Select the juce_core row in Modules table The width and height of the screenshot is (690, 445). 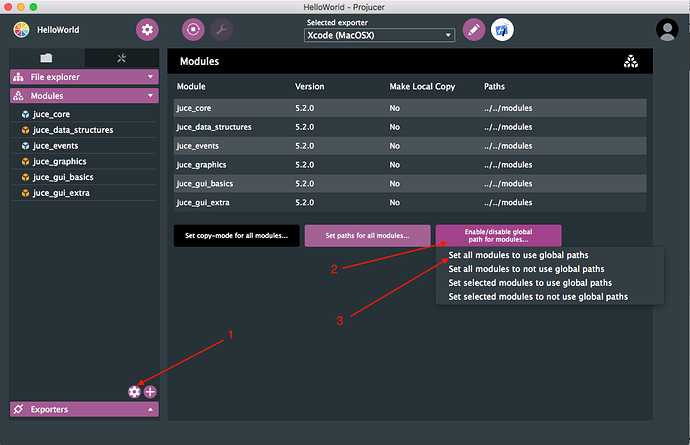410,108
